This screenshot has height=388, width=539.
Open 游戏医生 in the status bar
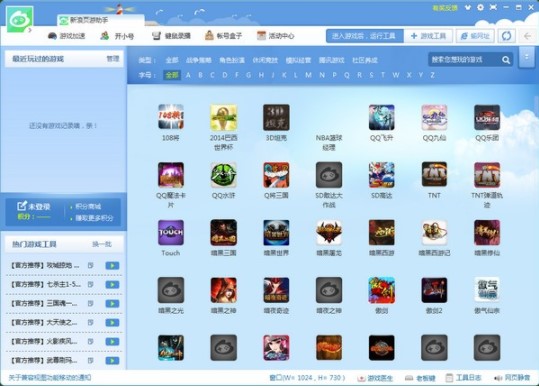375,378
